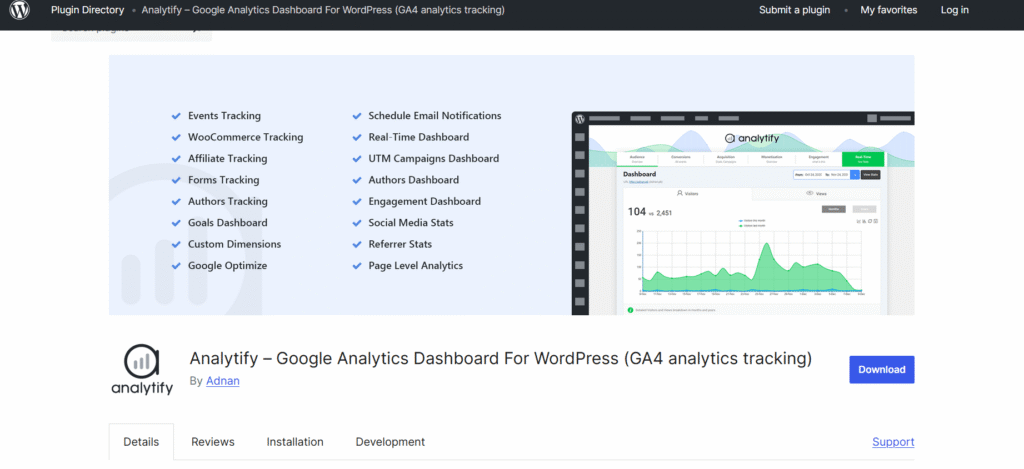Click the Analytify breadcrumb title in header
The height and width of the screenshot is (469, 1024).
[x=323, y=10]
